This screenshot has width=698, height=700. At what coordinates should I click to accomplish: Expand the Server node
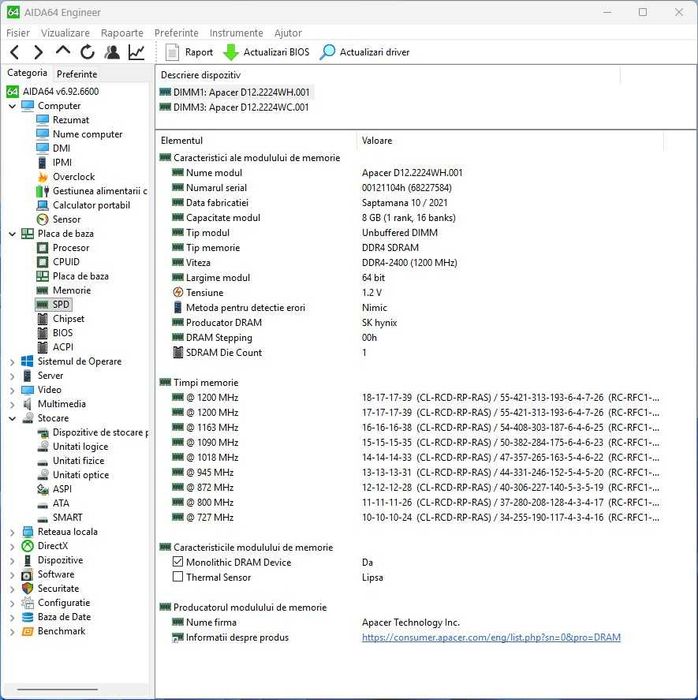12,376
